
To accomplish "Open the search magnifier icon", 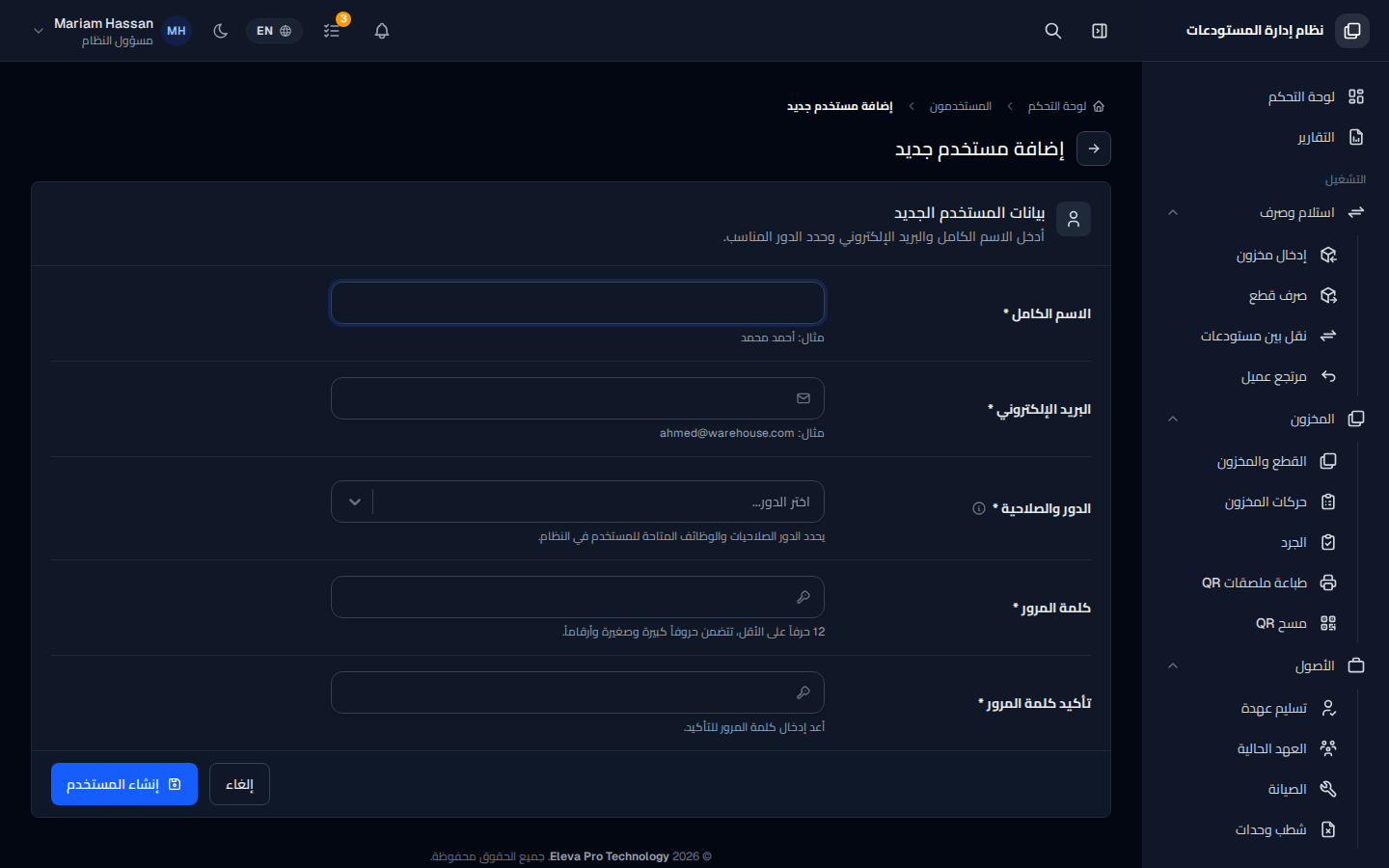I will (x=1053, y=31).
